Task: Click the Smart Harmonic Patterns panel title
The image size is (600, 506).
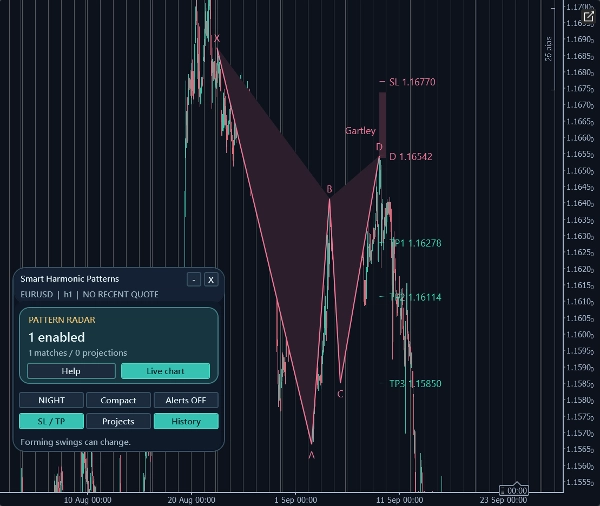Action: click(x=70, y=279)
